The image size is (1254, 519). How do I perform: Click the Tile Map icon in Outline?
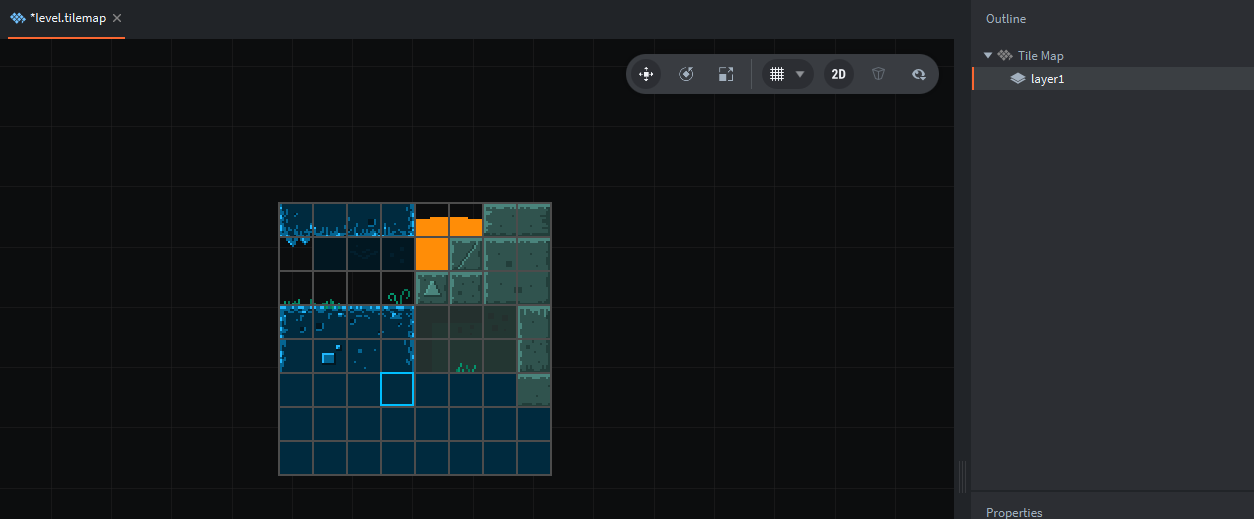[1005, 56]
